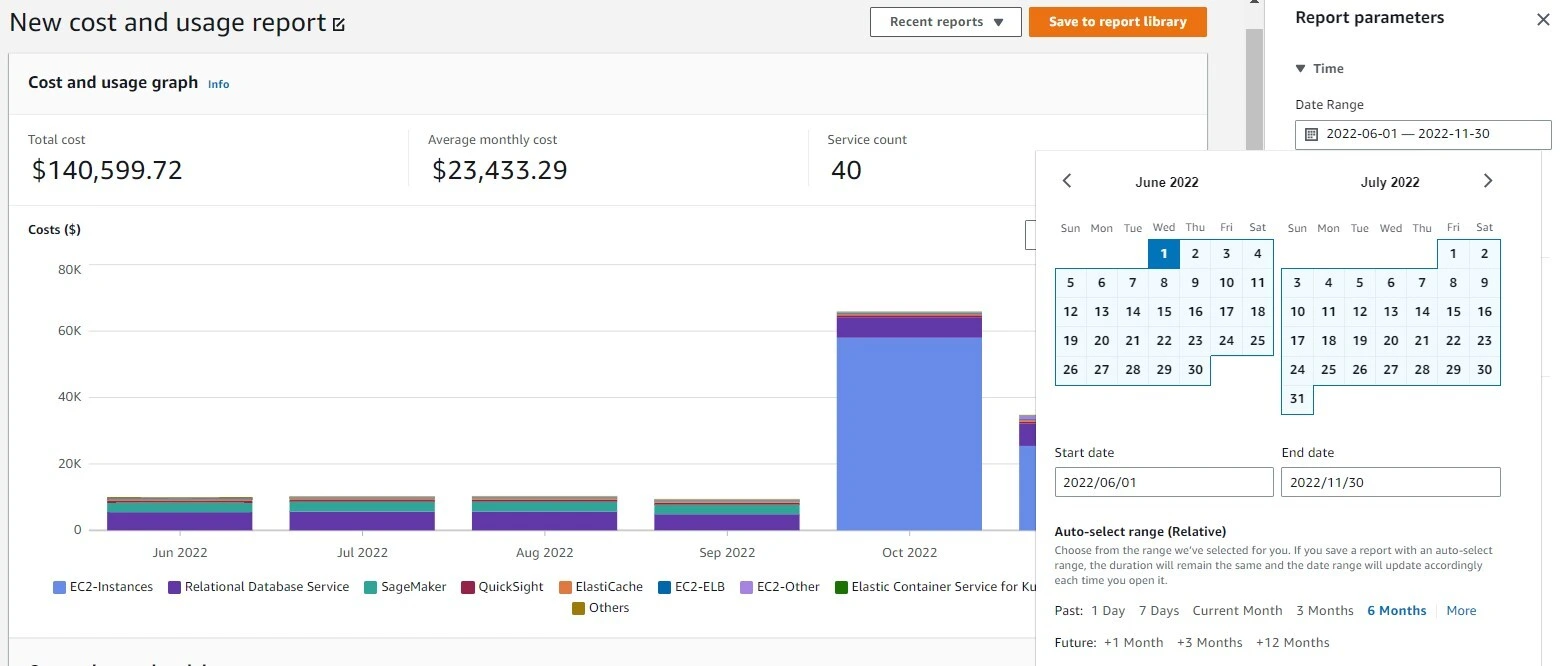
Task: Click the Others legend color swatch
Action: tap(577, 608)
